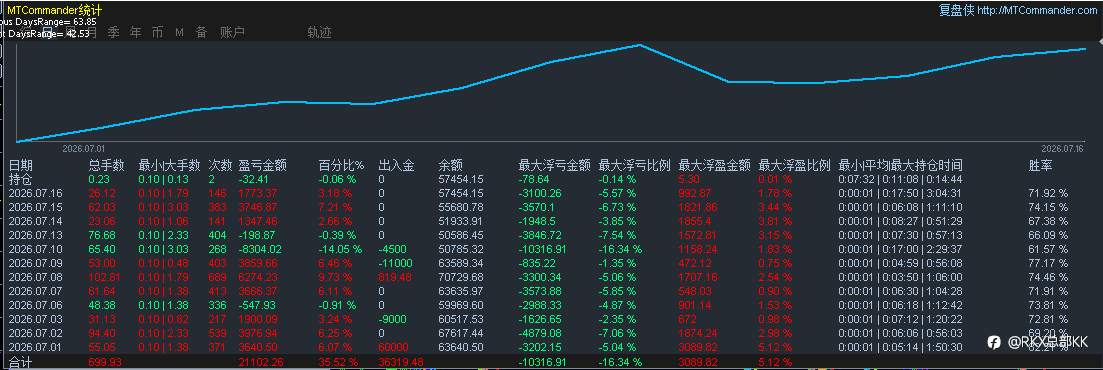Screen dimensions: 1103x370
Task: Click the 百分比% column header
Action: click(341, 165)
